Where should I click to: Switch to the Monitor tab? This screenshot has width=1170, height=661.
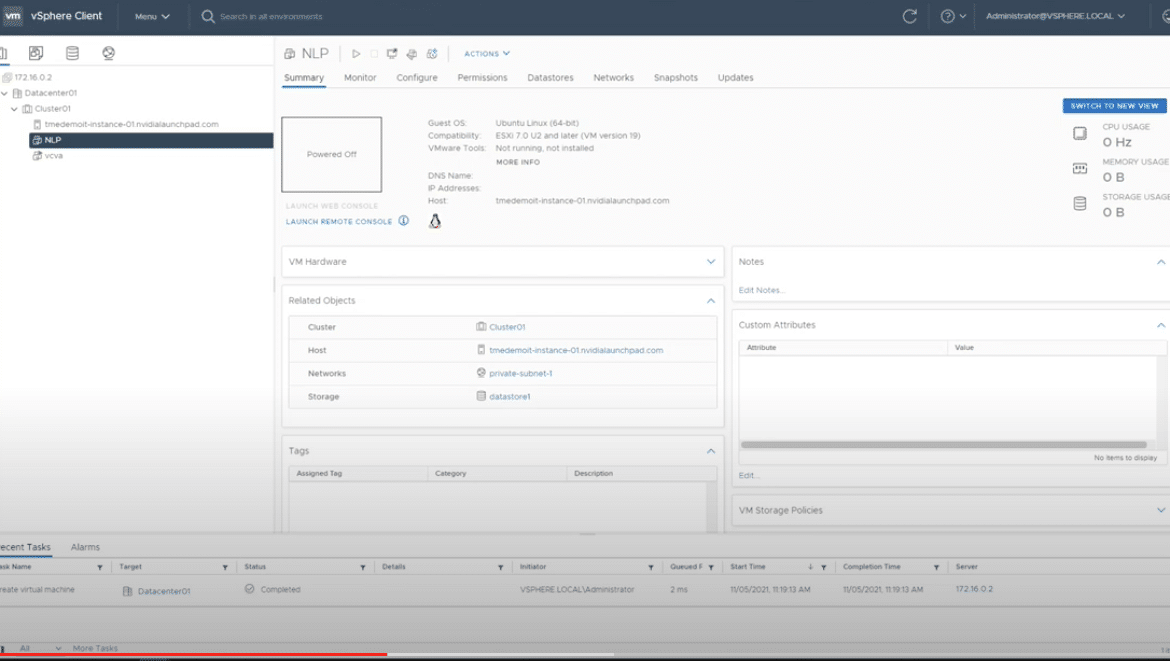click(360, 78)
